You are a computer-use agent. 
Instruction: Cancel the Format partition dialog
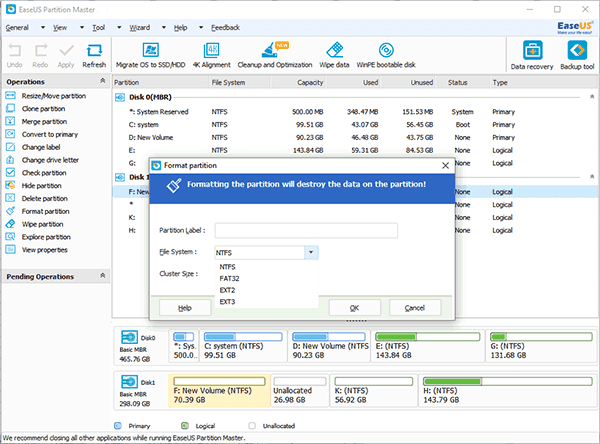415,308
